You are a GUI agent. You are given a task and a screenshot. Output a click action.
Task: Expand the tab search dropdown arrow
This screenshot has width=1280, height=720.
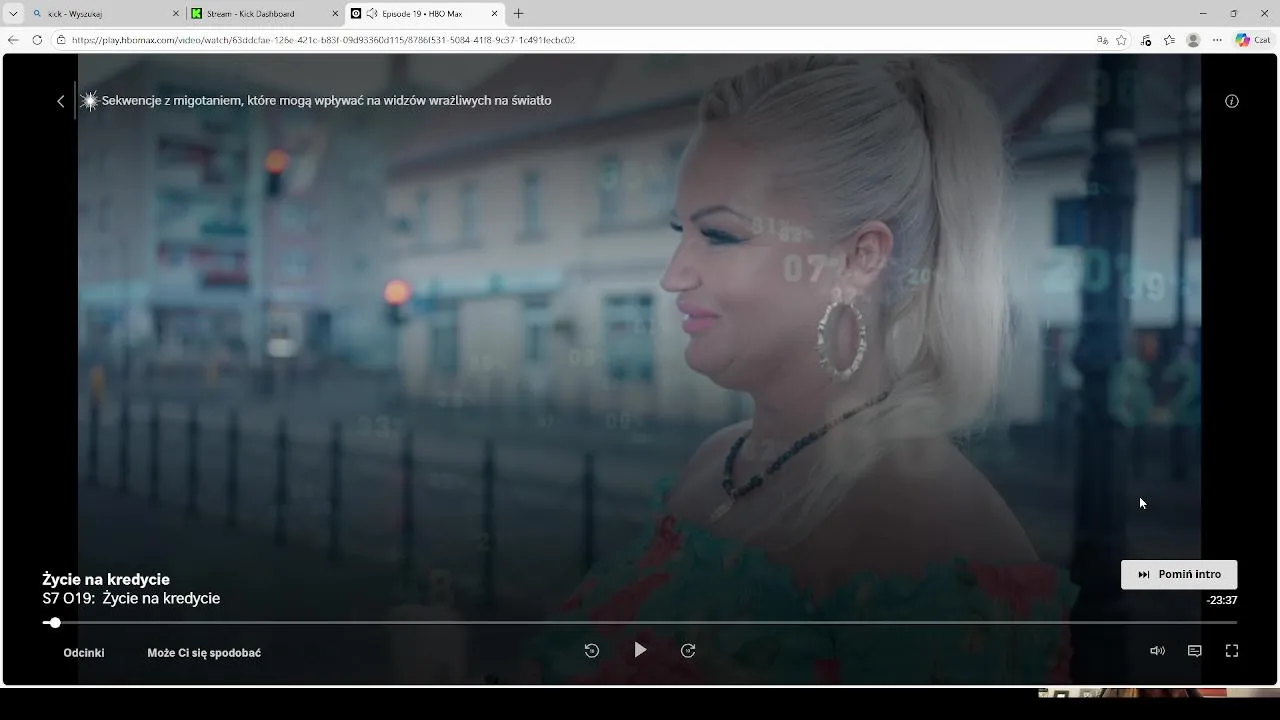(13, 14)
